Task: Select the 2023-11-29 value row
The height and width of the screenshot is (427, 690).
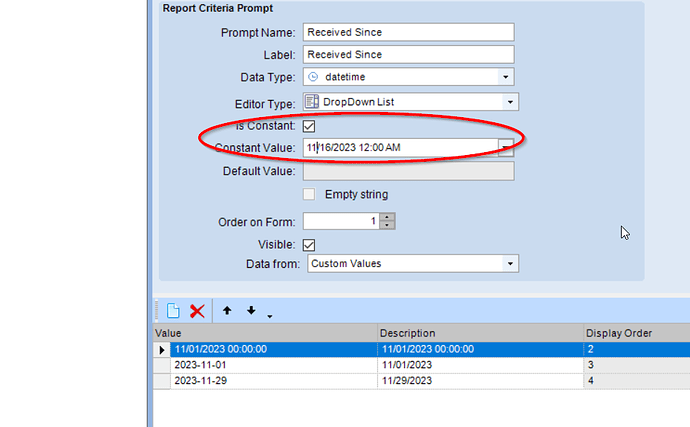Action: [421, 381]
